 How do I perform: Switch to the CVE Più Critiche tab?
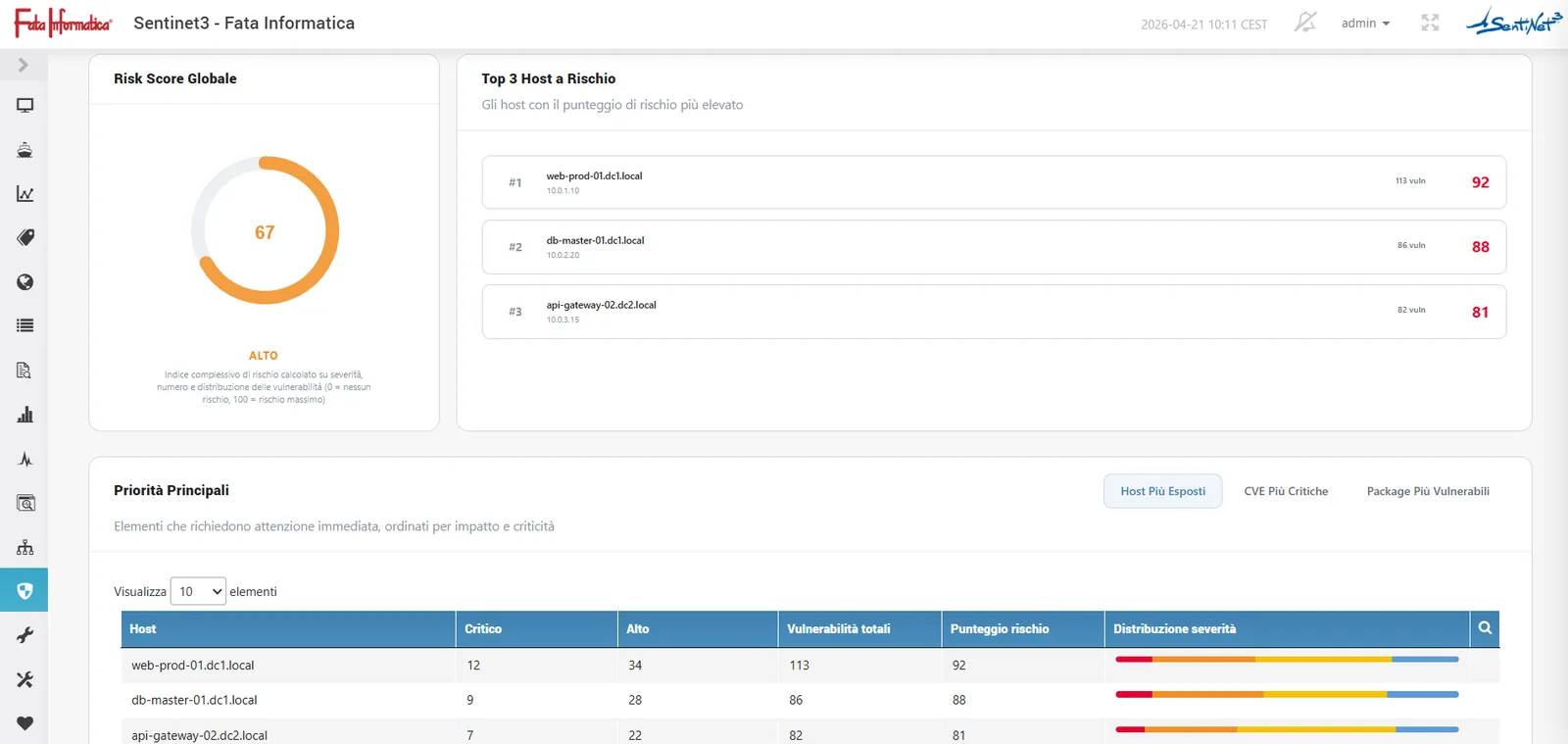[x=1286, y=491]
